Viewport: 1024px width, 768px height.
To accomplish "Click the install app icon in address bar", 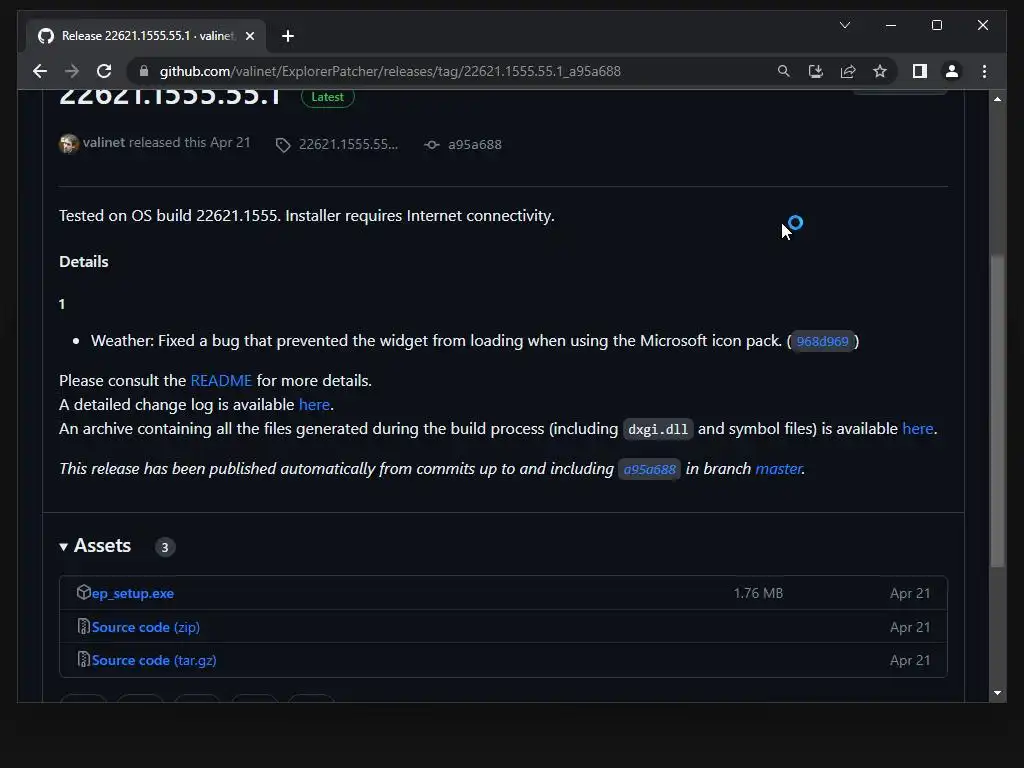I will (816, 71).
